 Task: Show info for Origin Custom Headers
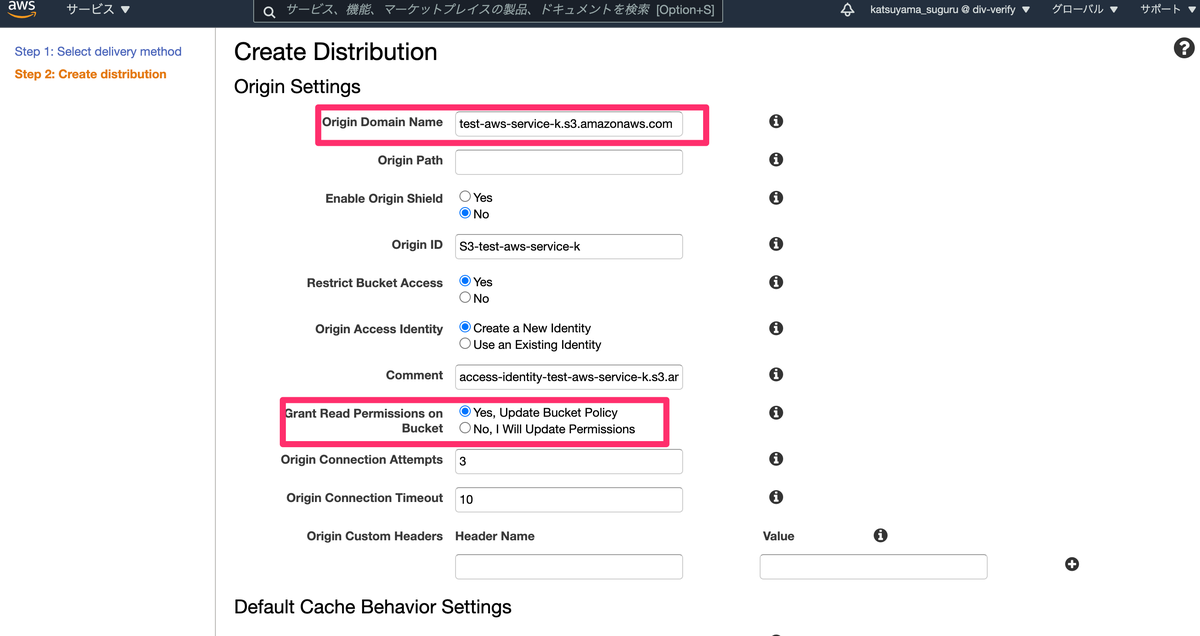click(x=880, y=535)
